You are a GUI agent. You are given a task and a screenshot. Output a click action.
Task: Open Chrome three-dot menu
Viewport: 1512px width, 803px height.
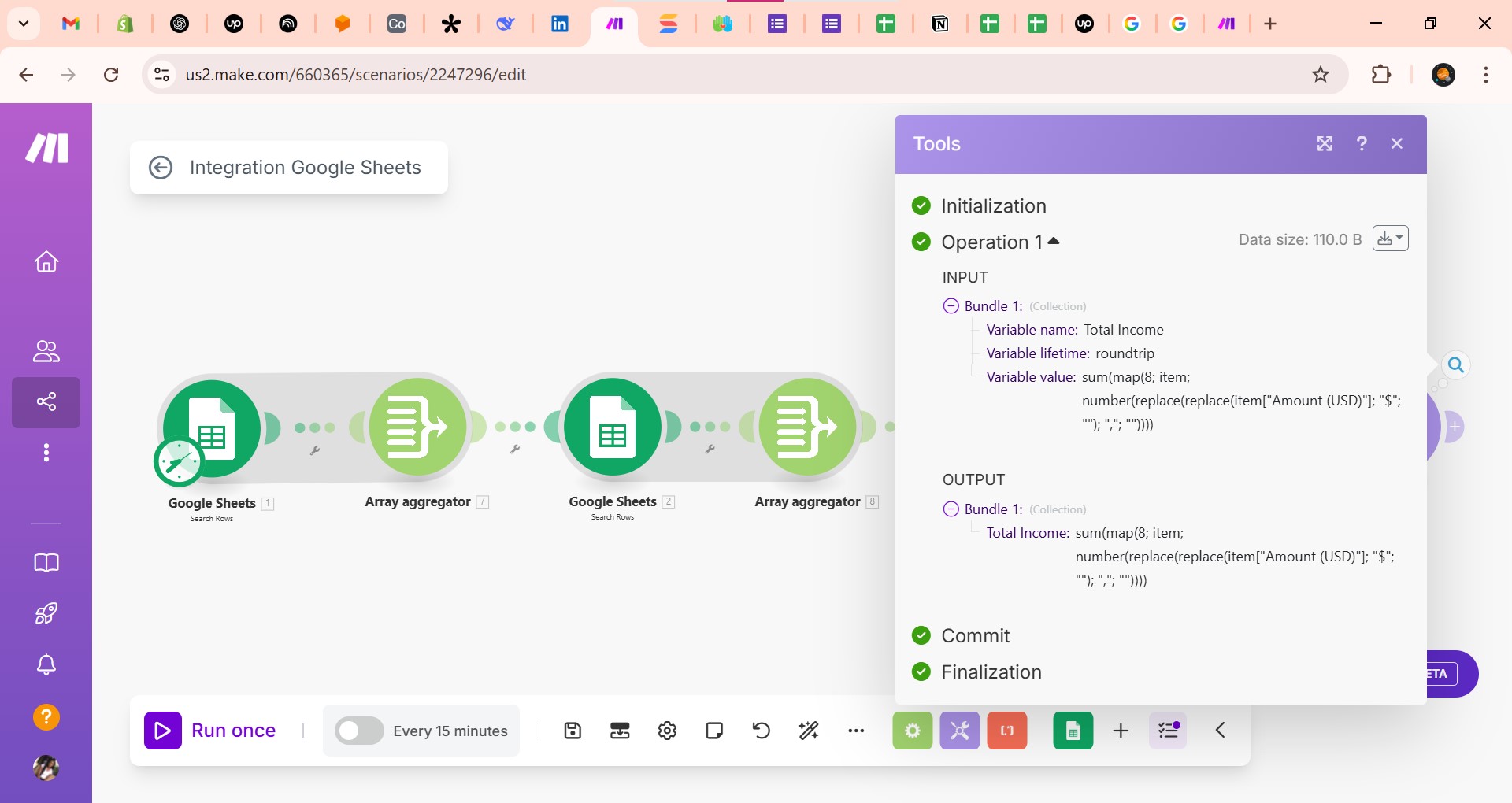(1486, 75)
